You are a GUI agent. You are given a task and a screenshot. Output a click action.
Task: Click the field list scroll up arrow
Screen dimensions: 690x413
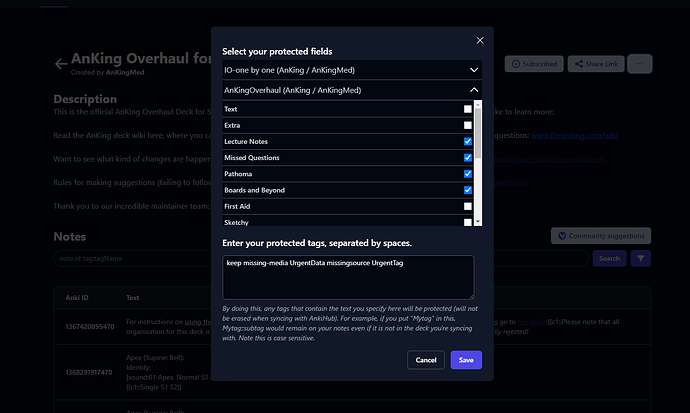click(x=478, y=104)
